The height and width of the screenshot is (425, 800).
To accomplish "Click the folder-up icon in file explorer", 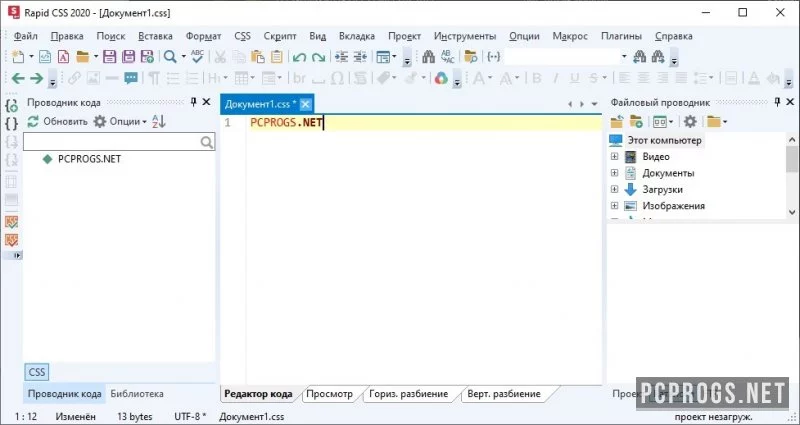I will tap(617, 121).
